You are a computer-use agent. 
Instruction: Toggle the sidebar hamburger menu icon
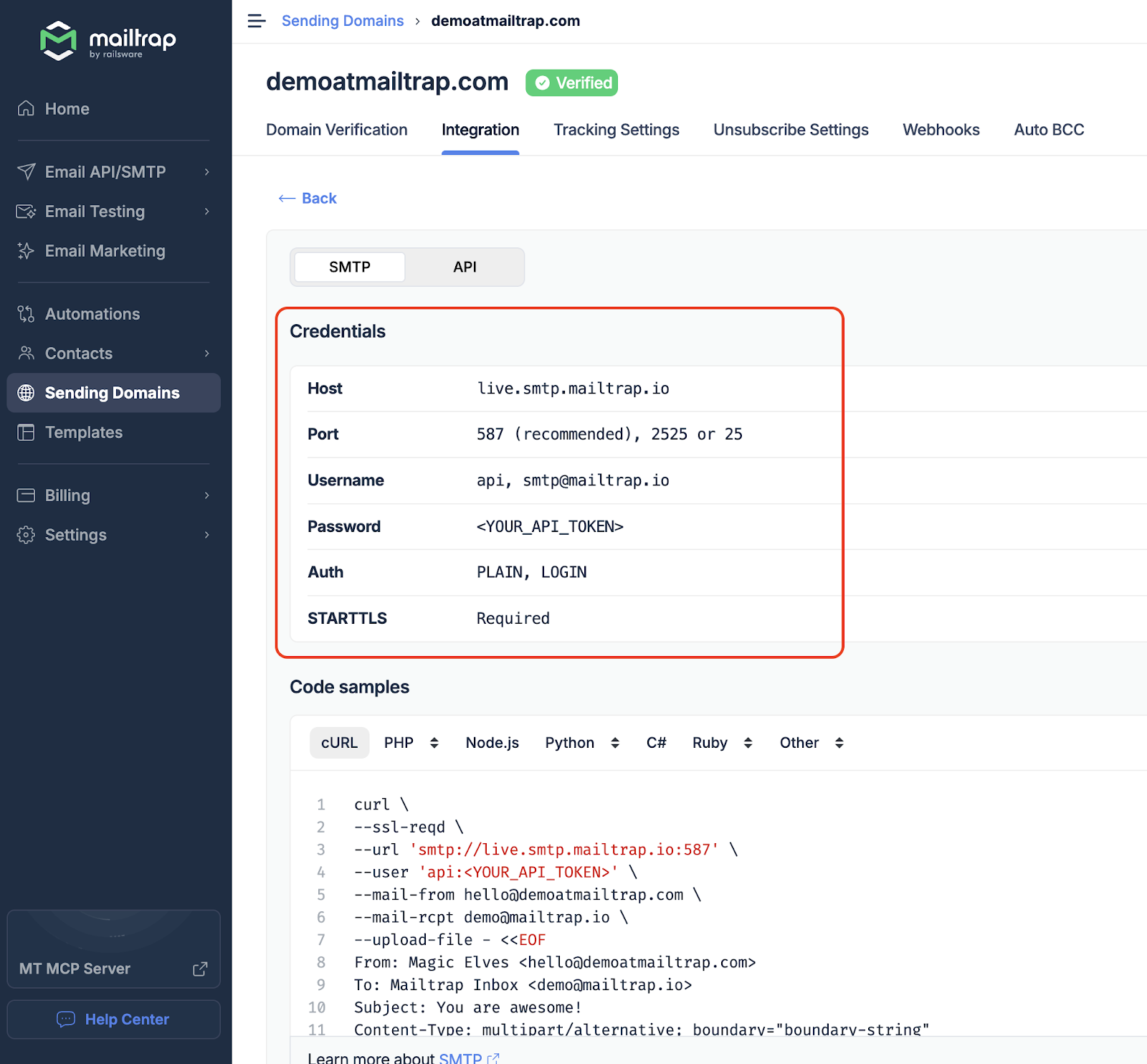point(256,21)
